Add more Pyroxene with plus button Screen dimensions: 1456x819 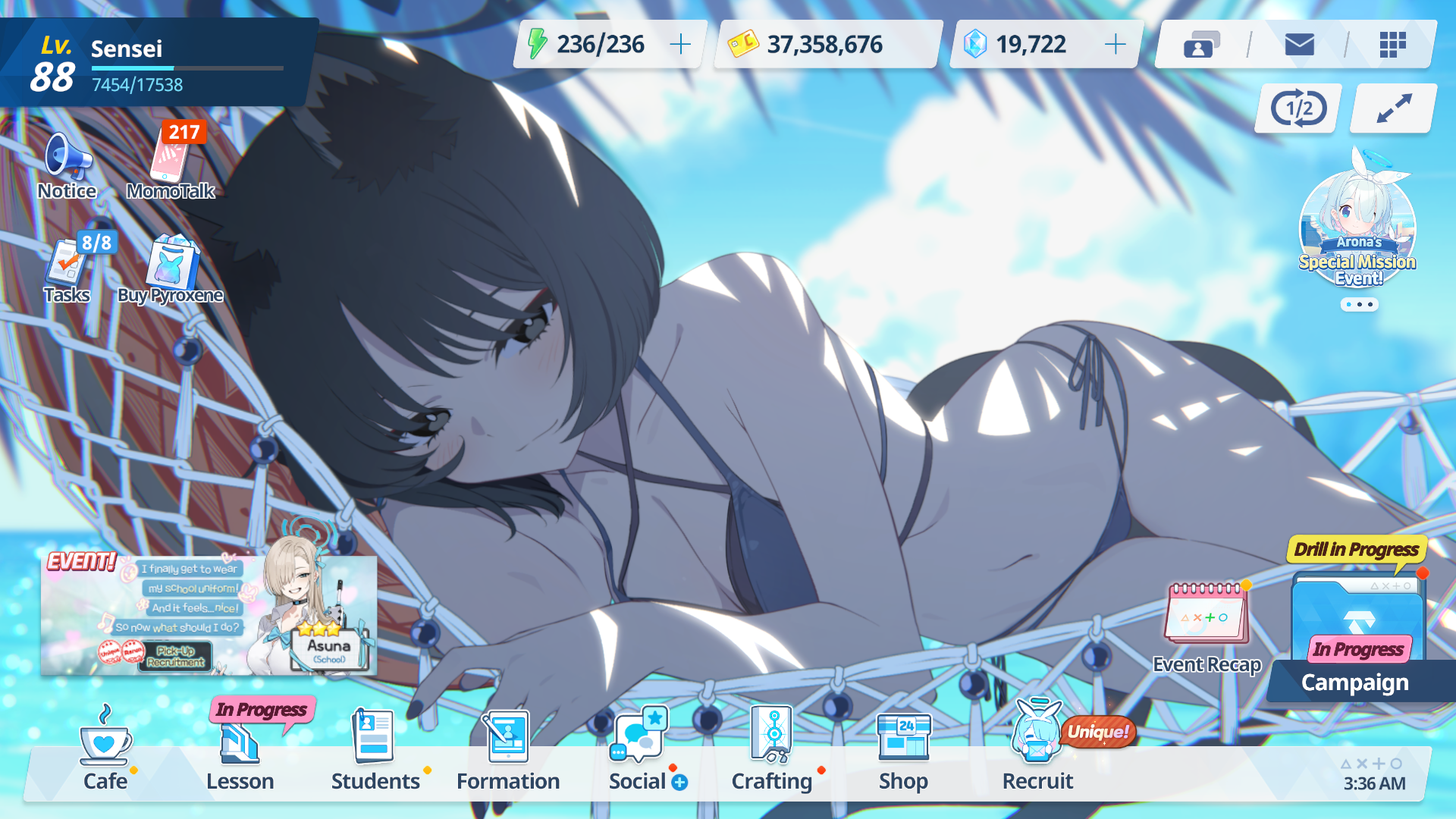[1115, 44]
